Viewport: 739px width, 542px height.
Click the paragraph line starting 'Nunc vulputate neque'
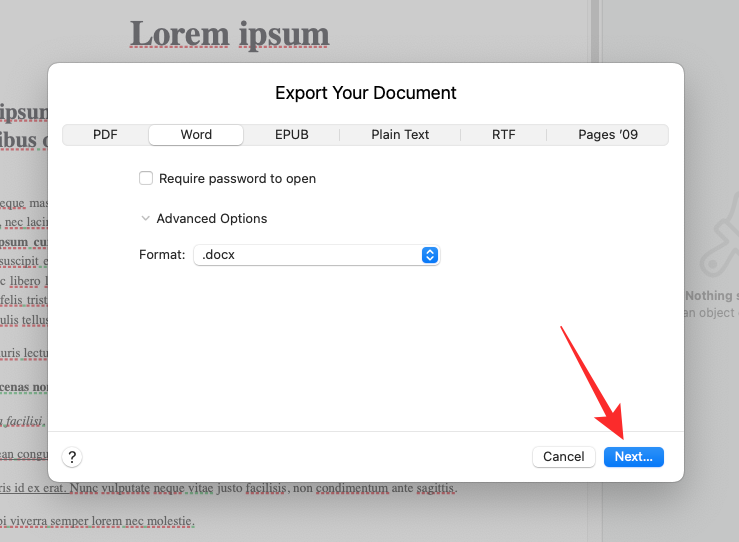pos(250,489)
